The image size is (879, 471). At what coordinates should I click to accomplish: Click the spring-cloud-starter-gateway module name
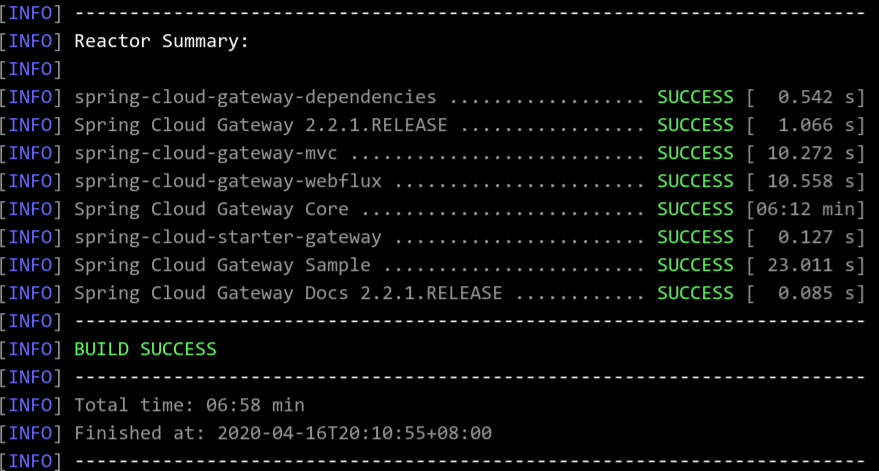pyautogui.click(x=228, y=238)
